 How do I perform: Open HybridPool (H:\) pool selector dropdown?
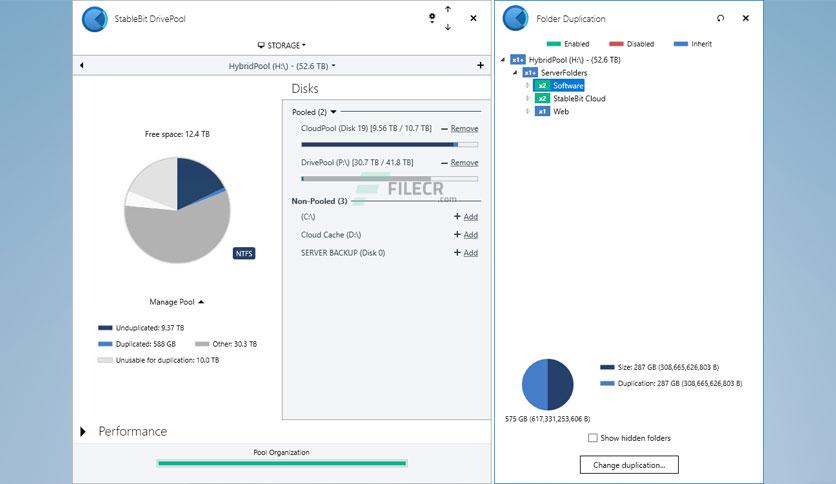point(282,66)
